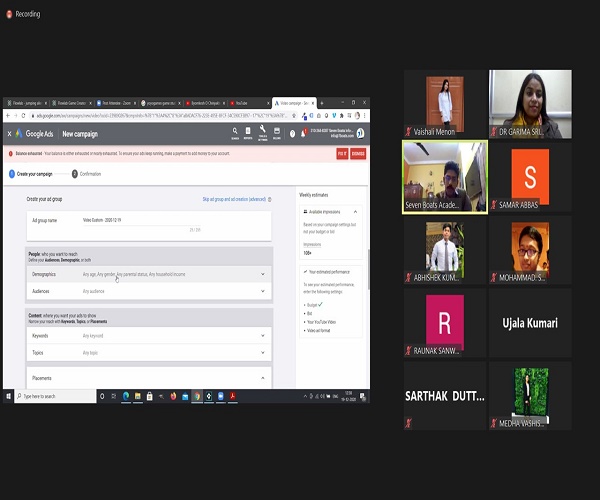Bookmark this page with the star icon
This screenshot has height=500, width=600.
[x=294, y=115]
